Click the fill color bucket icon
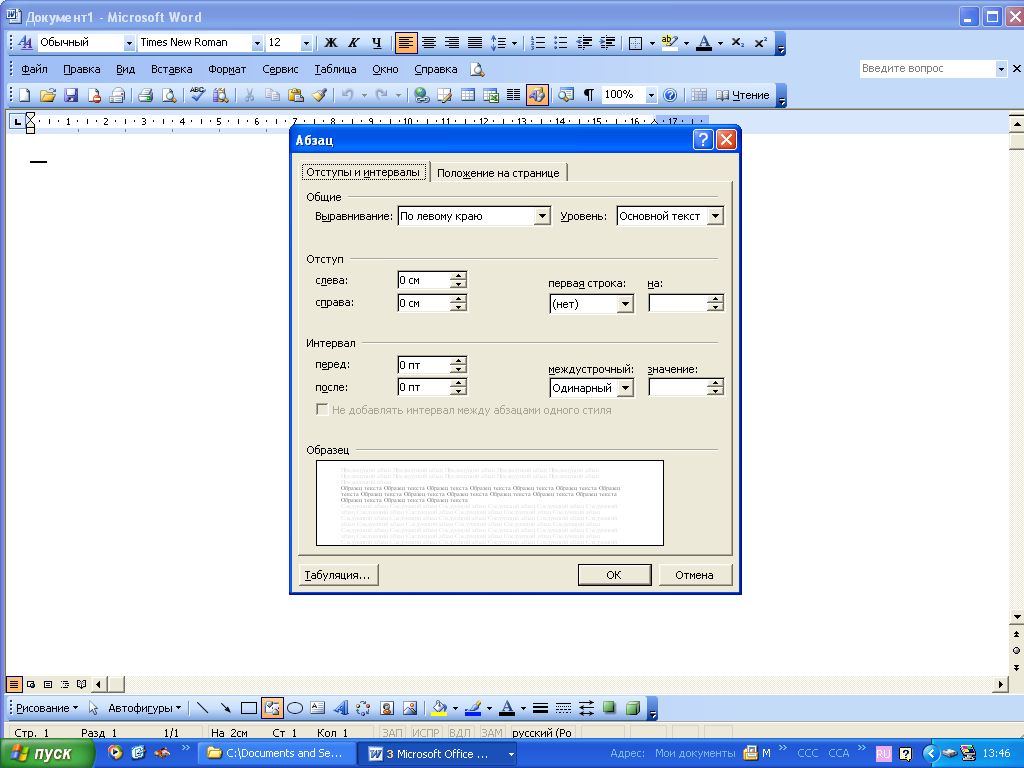 coord(440,708)
